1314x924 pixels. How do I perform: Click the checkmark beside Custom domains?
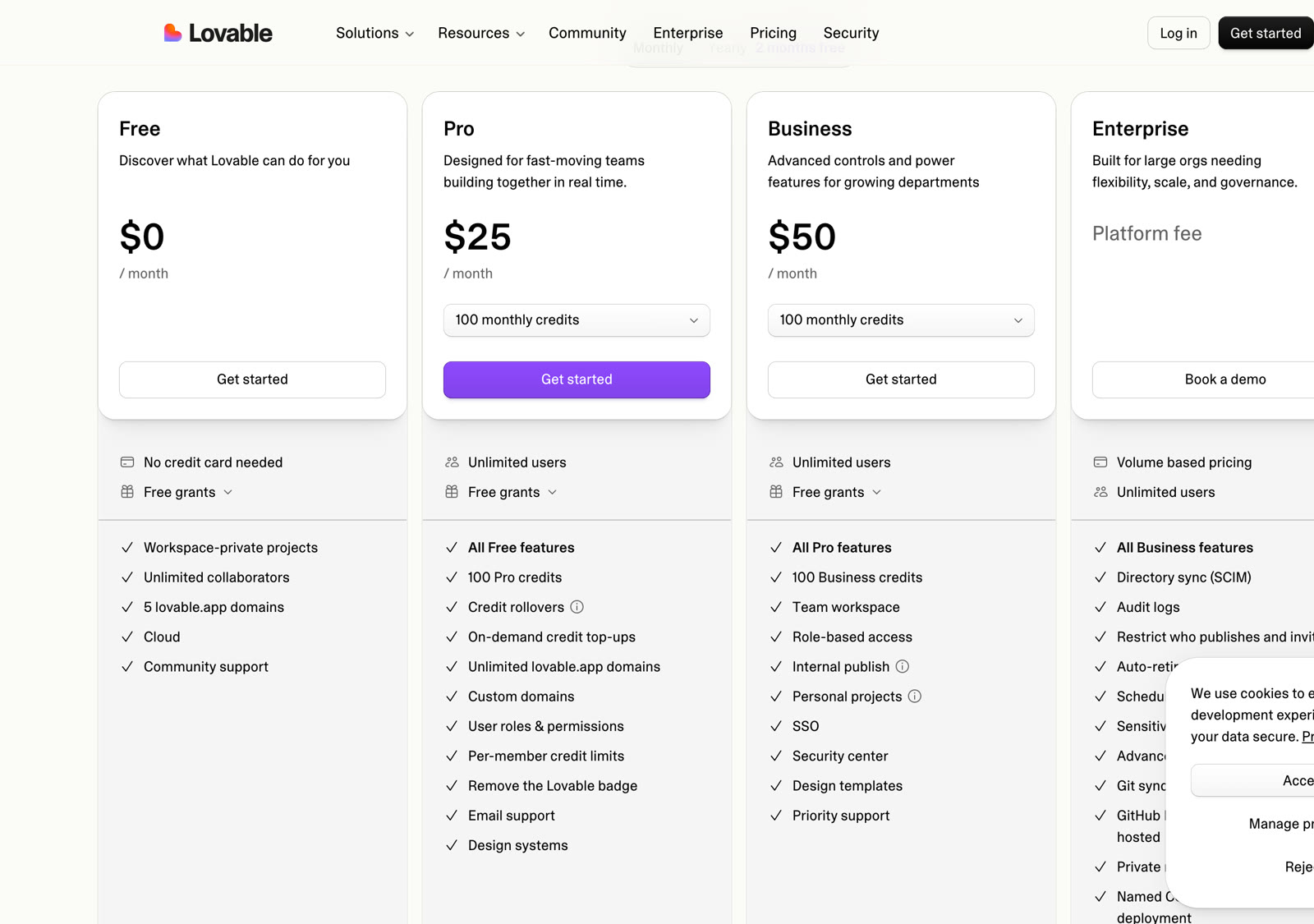tap(452, 696)
